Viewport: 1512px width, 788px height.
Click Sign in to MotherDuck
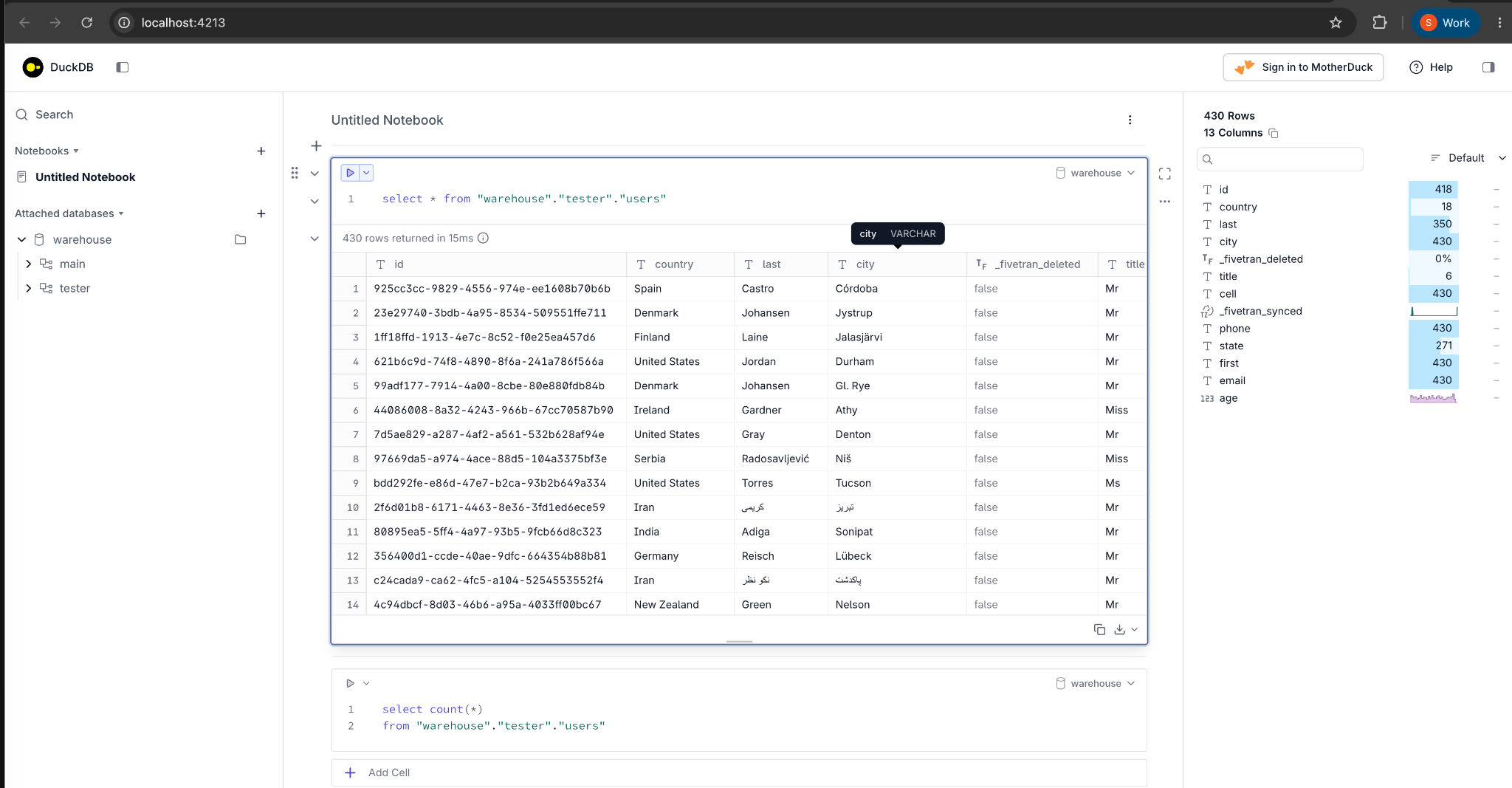click(x=1303, y=67)
